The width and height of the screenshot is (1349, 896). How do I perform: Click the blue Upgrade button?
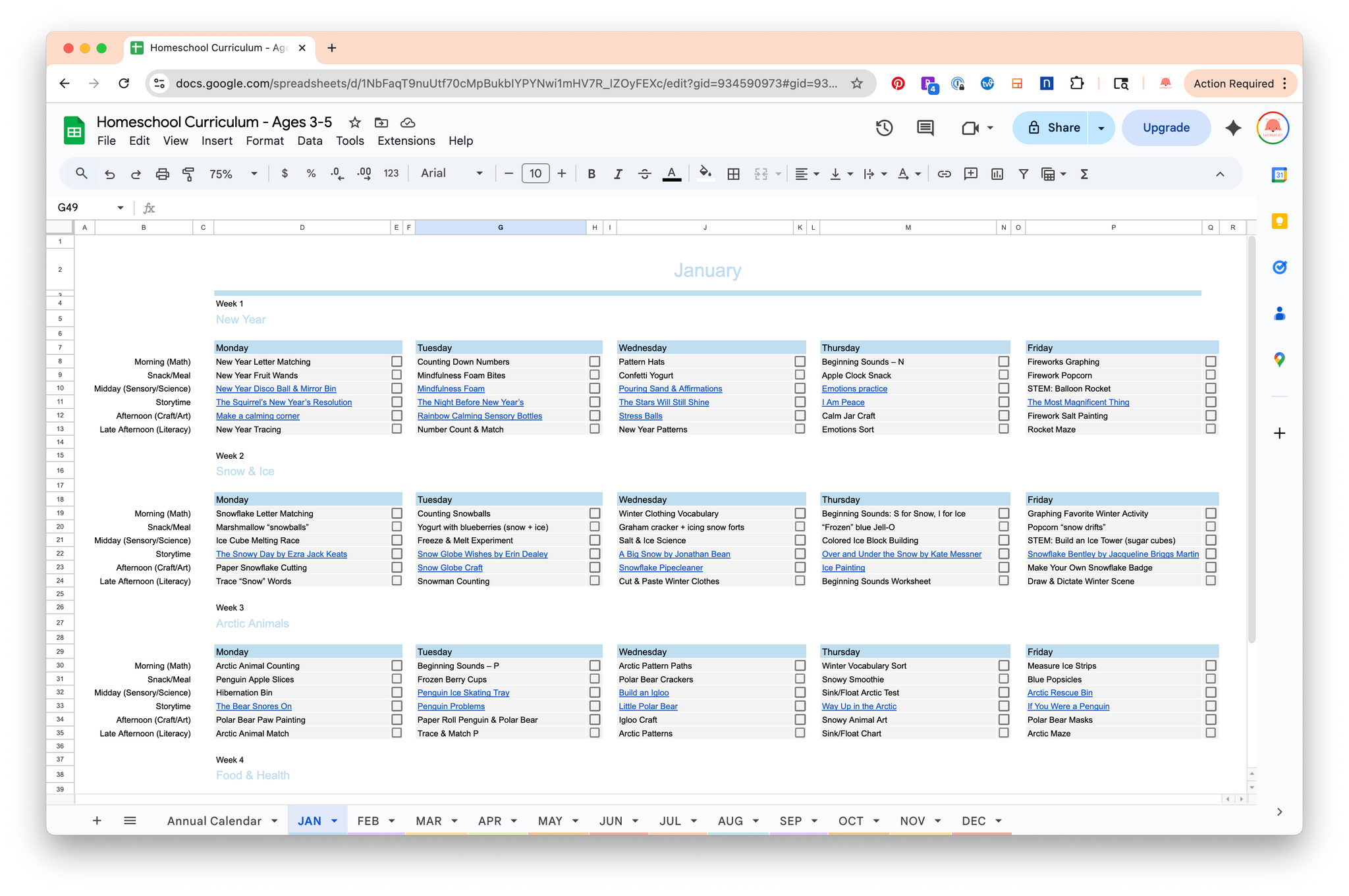1165,128
